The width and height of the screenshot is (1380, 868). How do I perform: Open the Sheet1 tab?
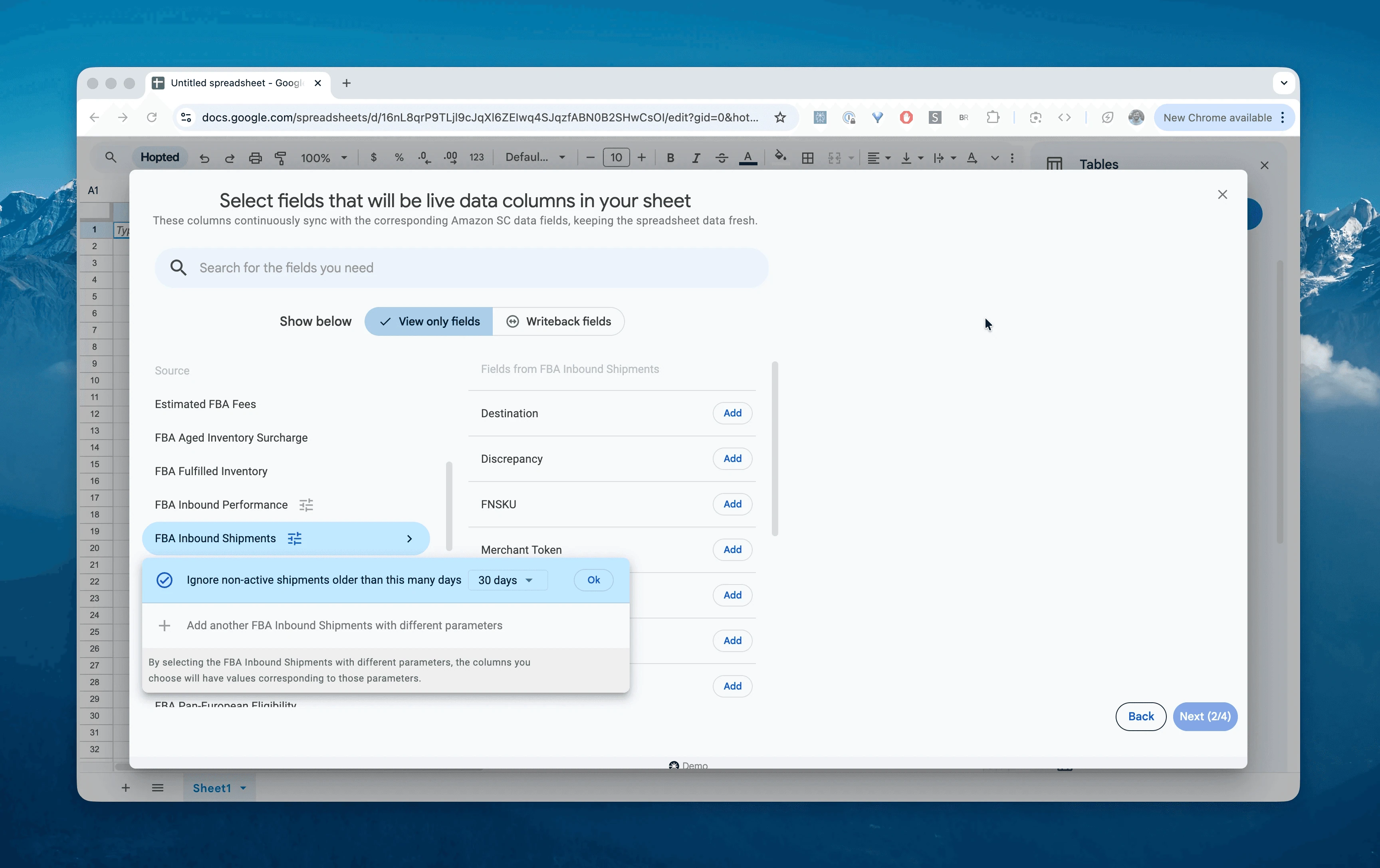click(219, 788)
